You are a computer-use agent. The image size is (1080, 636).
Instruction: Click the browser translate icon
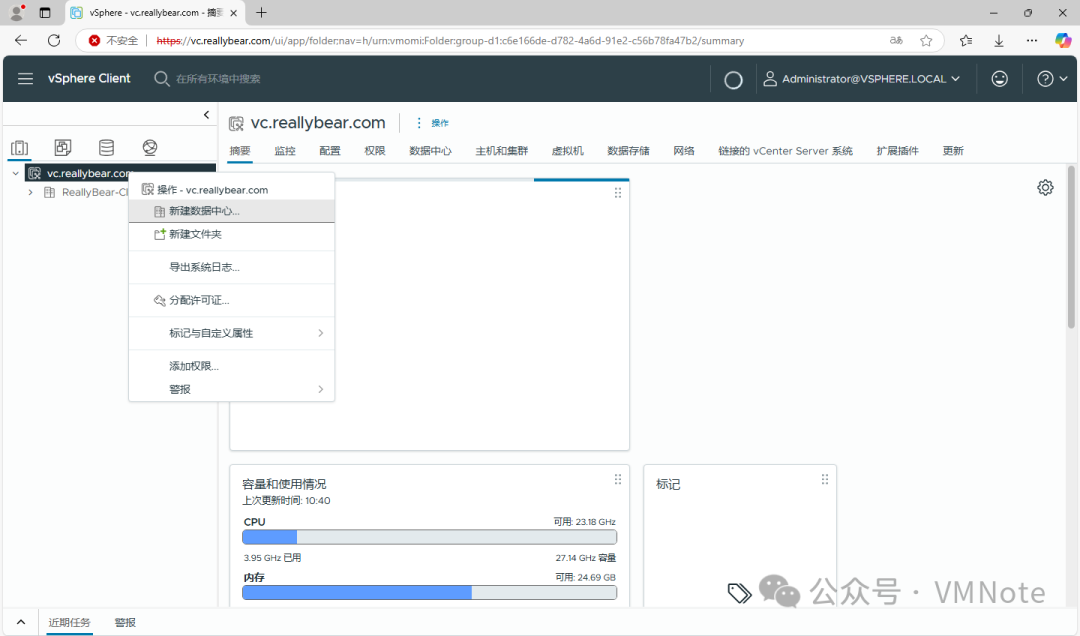click(896, 41)
